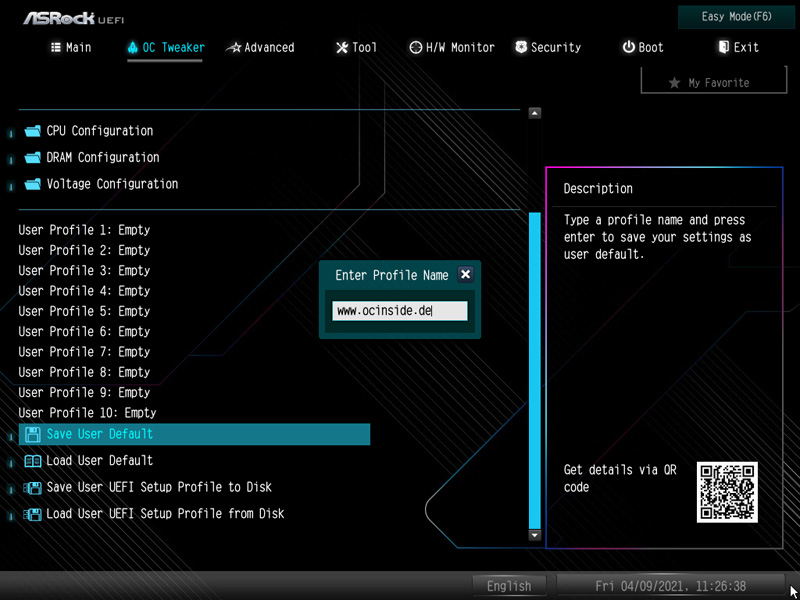Select User Profile 4: Empty

(x=84, y=291)
